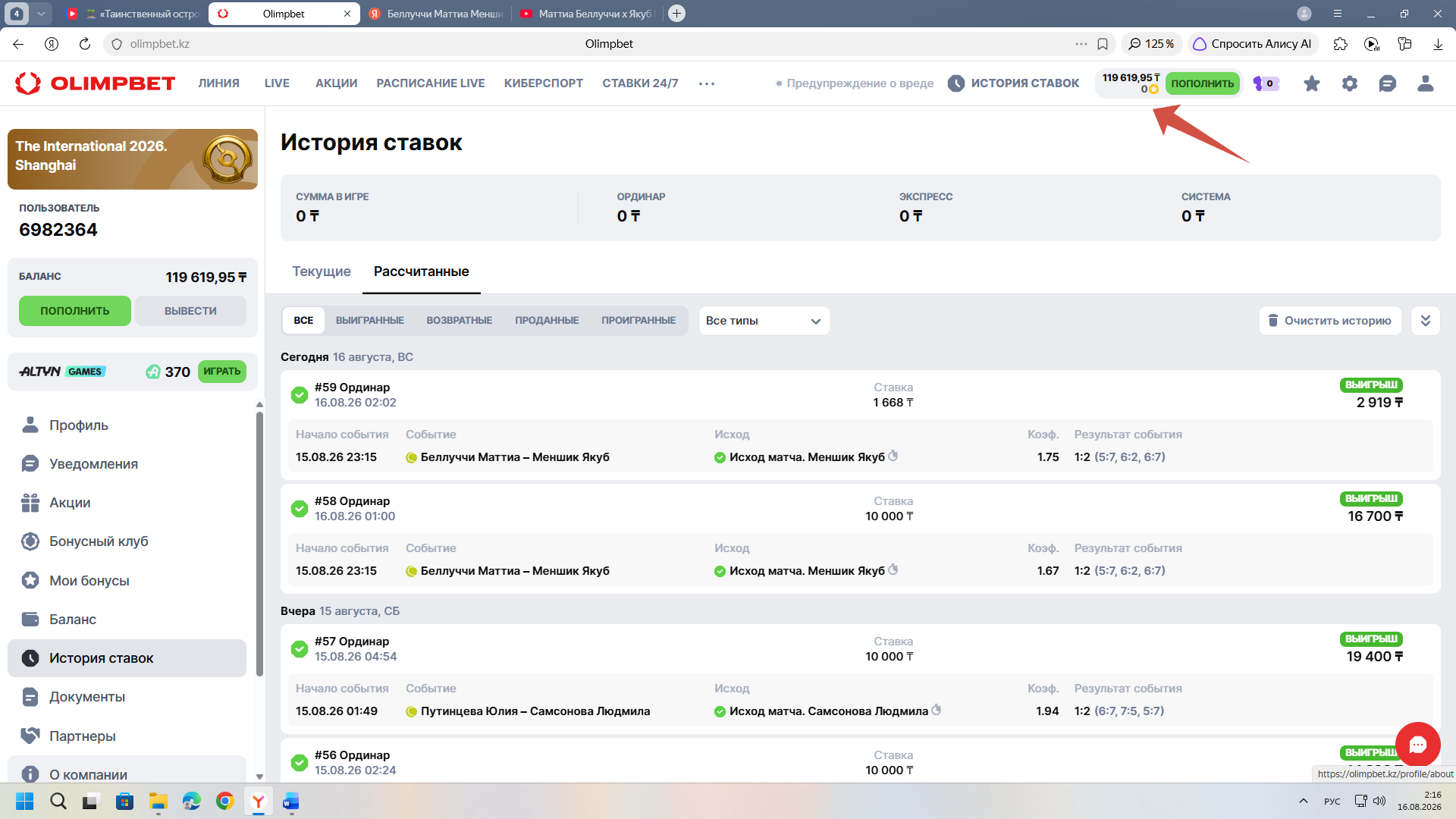Click the Профиль sidebar person icon

30,425
